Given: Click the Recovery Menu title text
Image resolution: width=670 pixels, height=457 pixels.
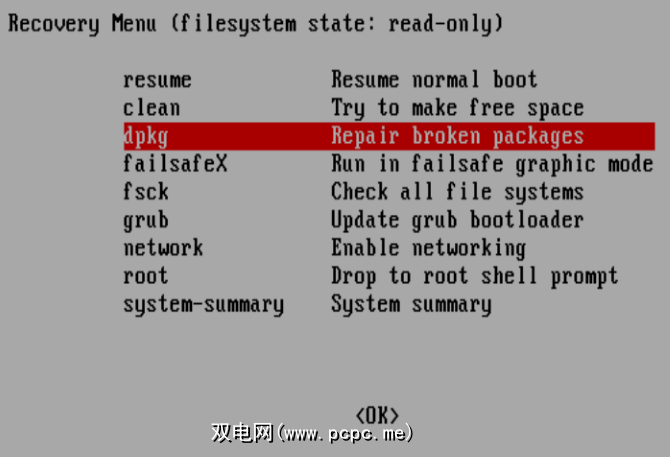Looking at the screenshot, I should (x=255, y=24).
